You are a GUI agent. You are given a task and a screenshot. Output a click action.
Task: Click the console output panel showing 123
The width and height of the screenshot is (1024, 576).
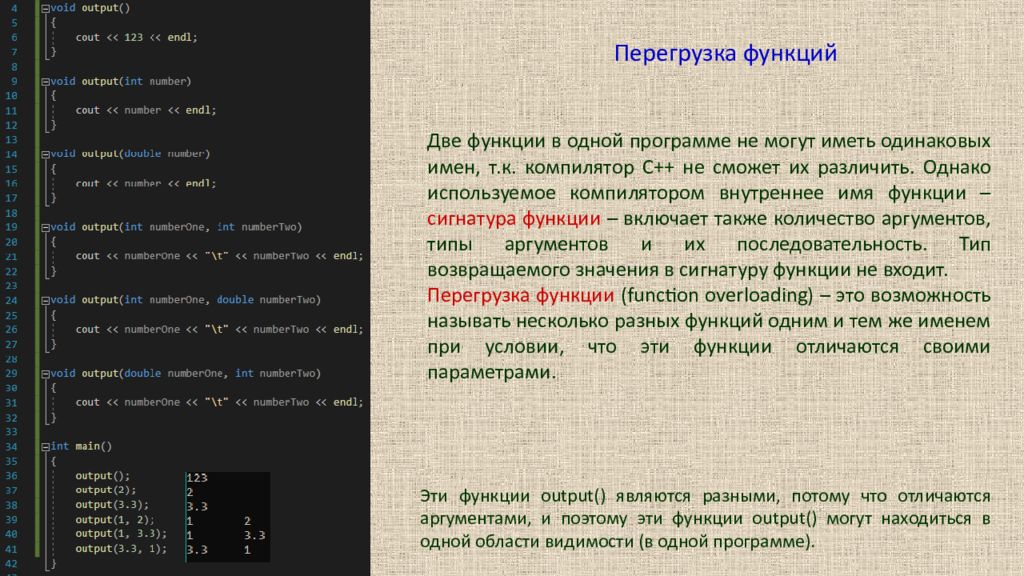point(227,513)
